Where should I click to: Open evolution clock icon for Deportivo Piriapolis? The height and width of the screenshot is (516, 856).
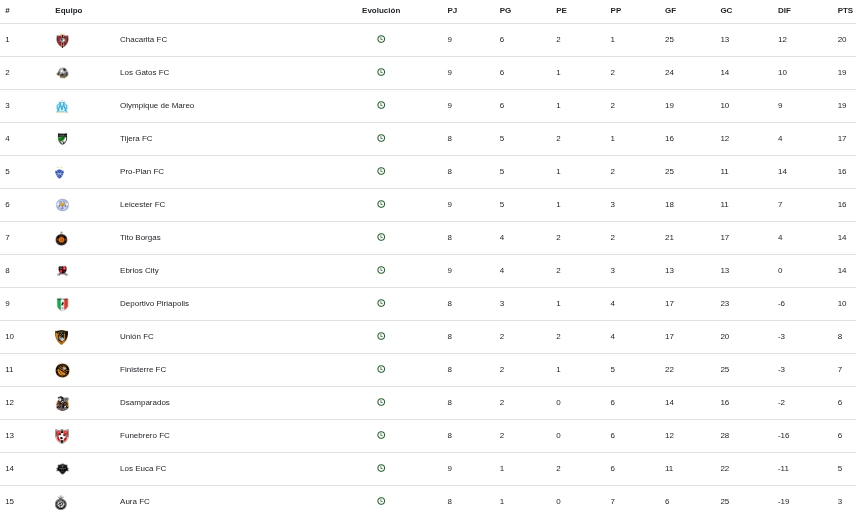[x=381, y=303]
